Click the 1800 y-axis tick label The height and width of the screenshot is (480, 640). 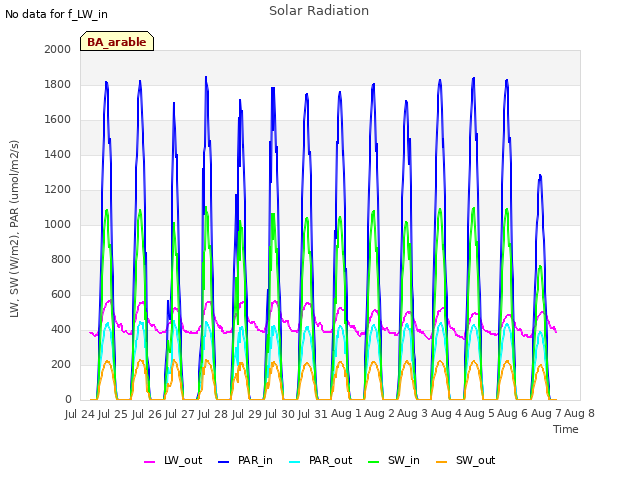[58, 84]
